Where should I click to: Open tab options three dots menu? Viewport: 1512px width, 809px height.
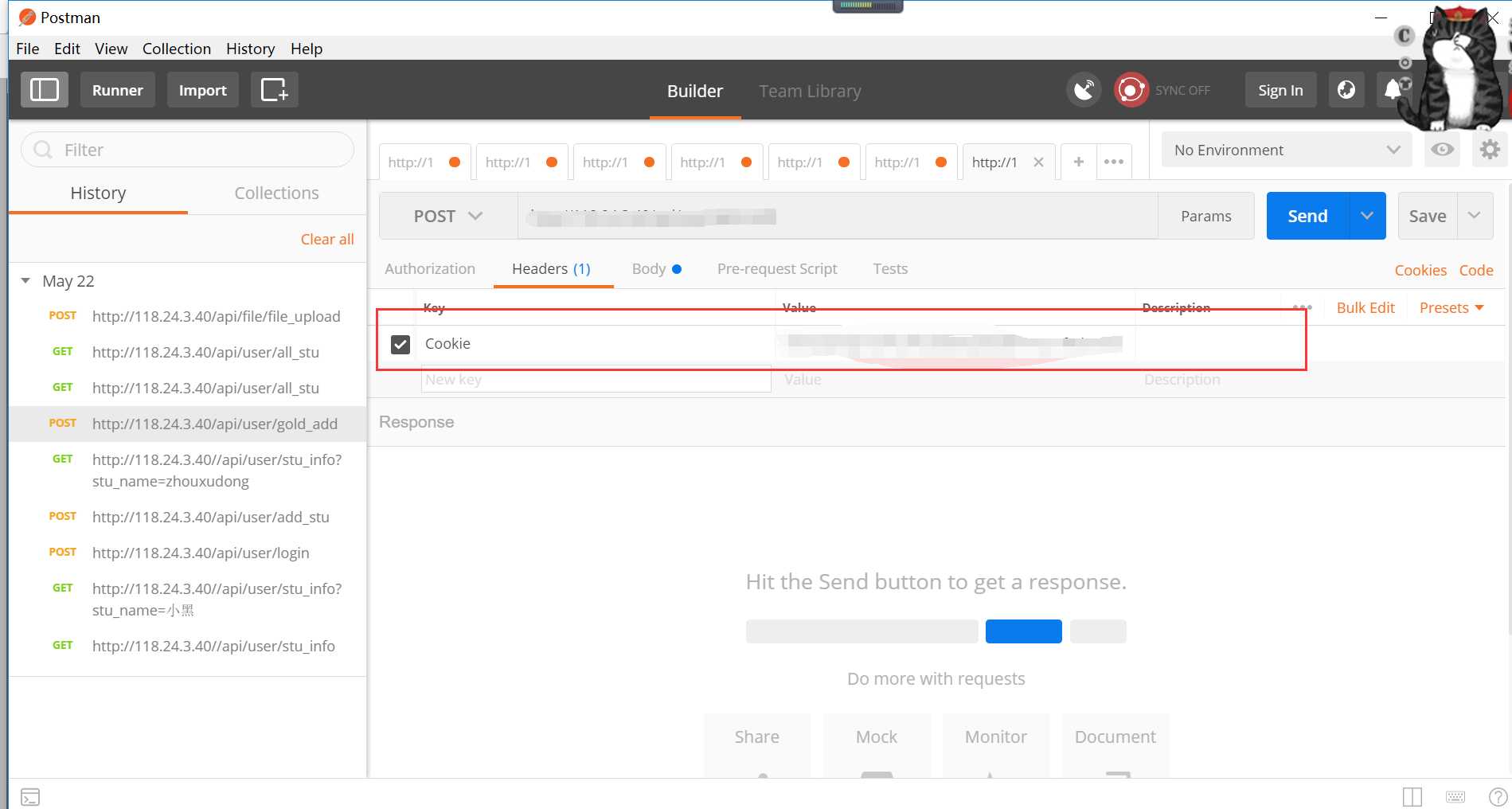point(1114,162)
